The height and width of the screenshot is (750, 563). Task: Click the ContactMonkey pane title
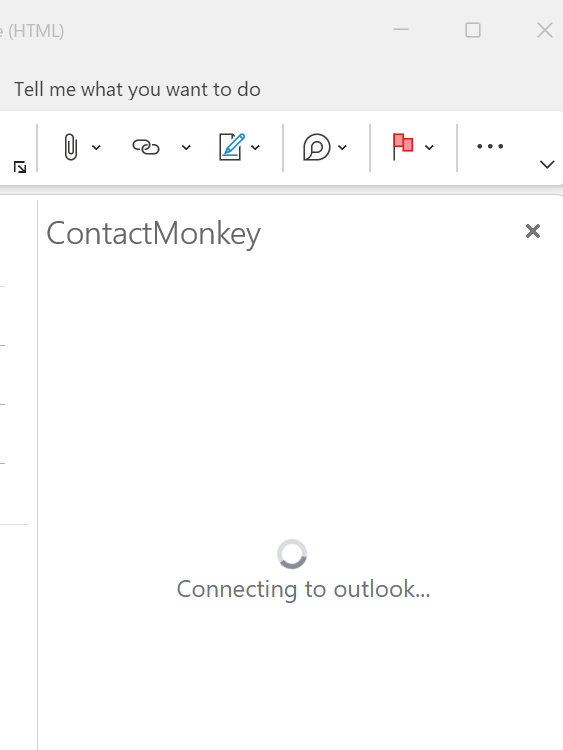coord(154,234)
